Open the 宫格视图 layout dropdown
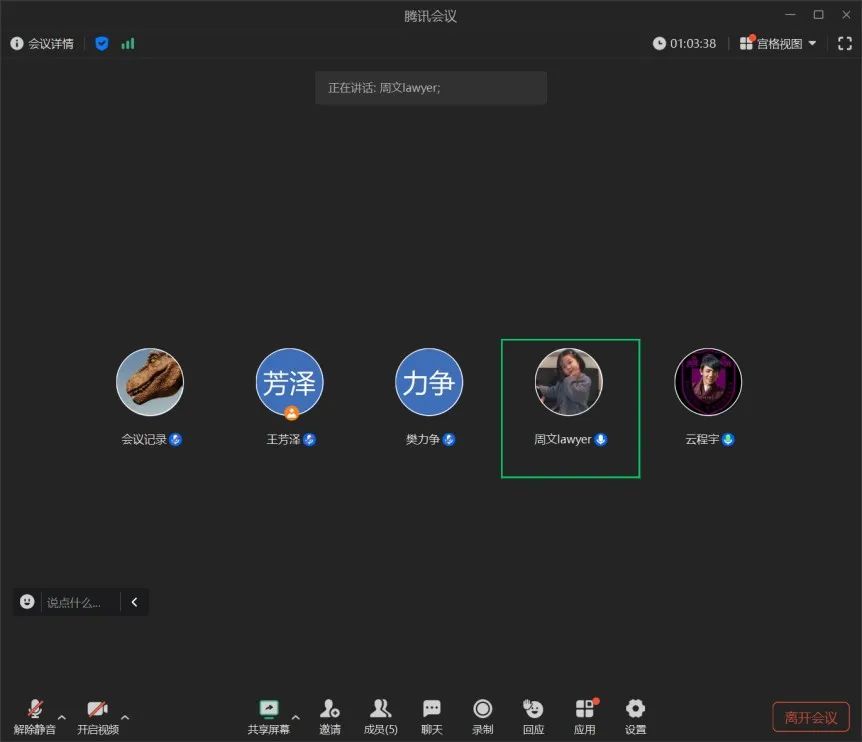Screen dimensions: 862x742 pos(778,43)
